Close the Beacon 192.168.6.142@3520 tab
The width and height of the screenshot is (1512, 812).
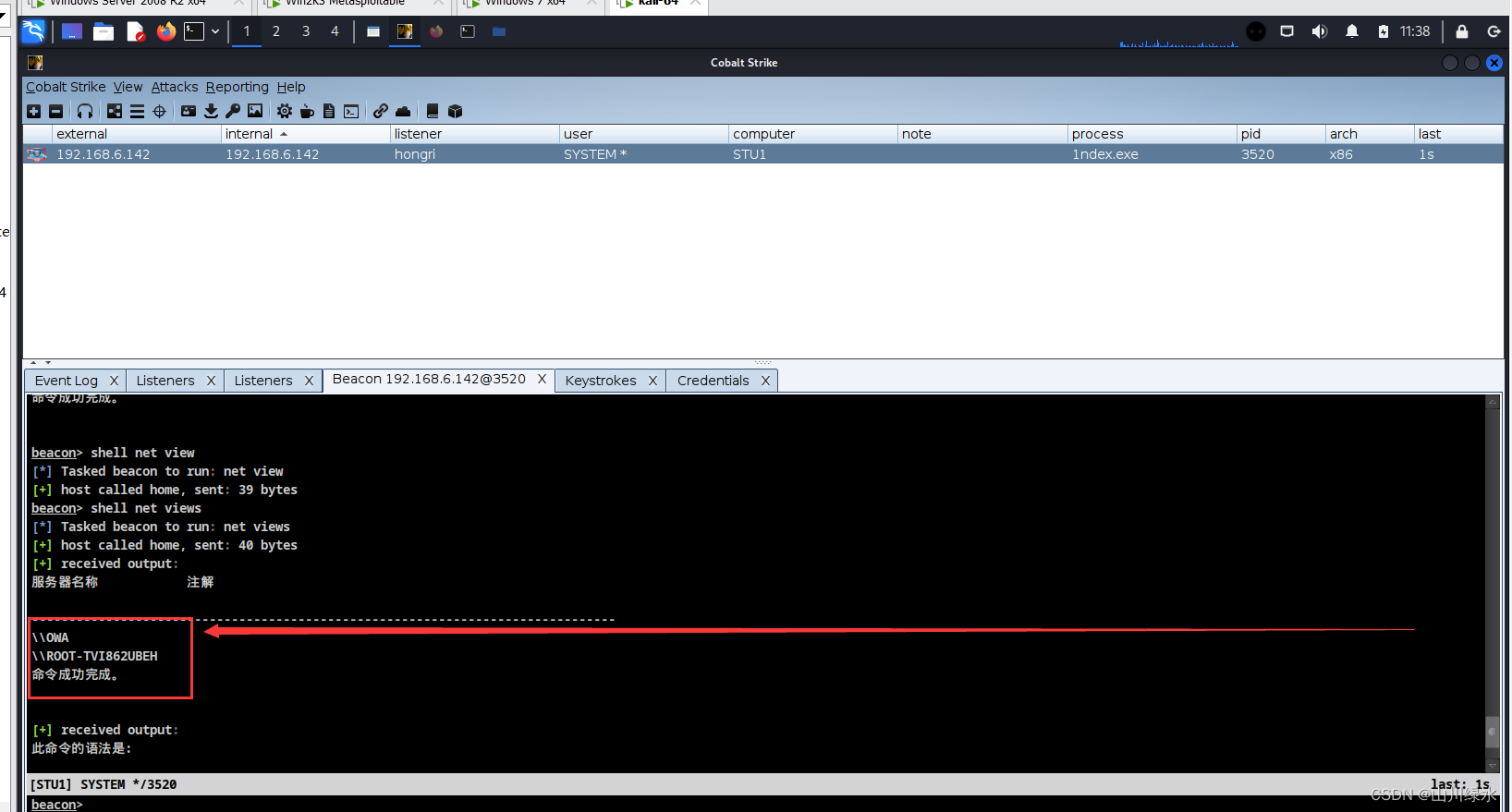(542, 379)
